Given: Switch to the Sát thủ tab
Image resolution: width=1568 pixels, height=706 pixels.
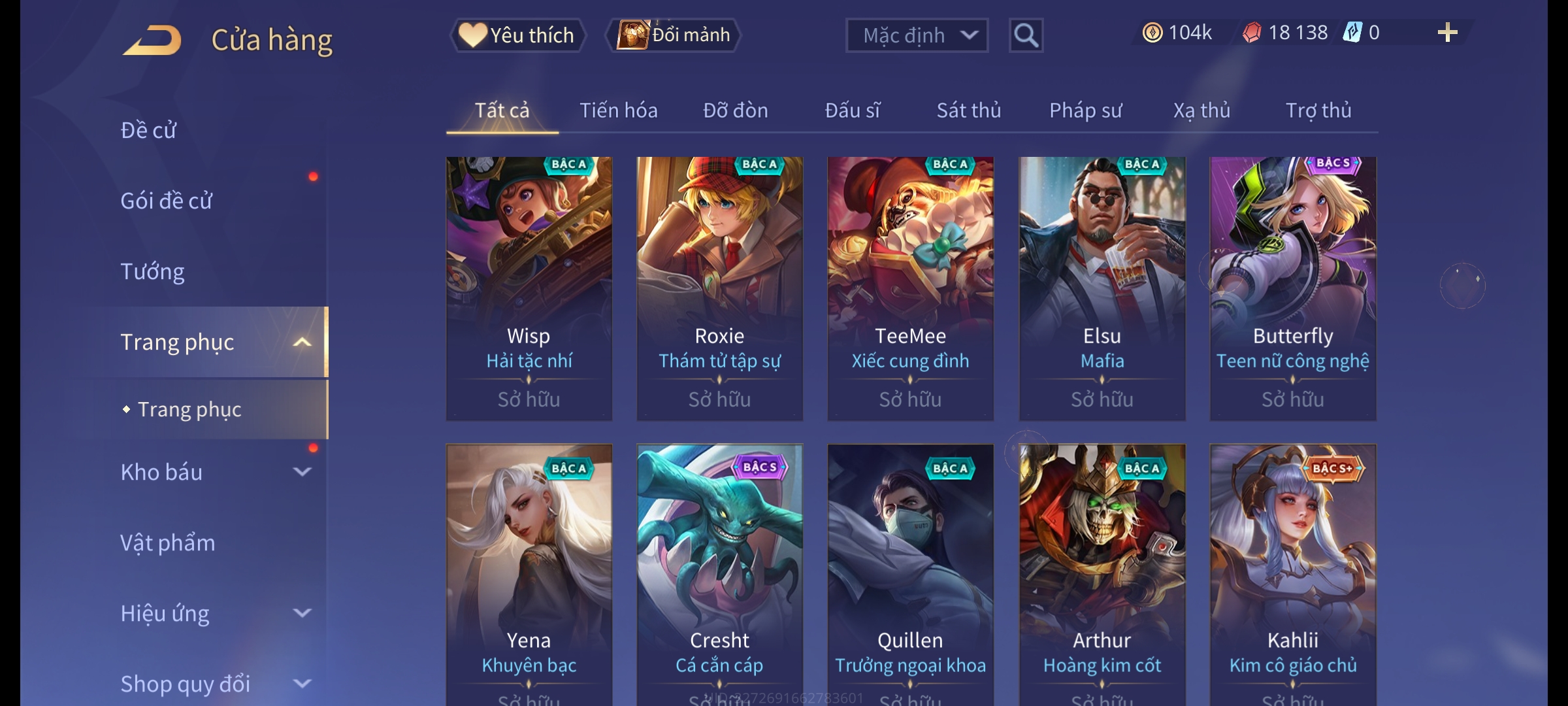Looking at the screenshot, I should pyautogui.click(x=969, y=110).
